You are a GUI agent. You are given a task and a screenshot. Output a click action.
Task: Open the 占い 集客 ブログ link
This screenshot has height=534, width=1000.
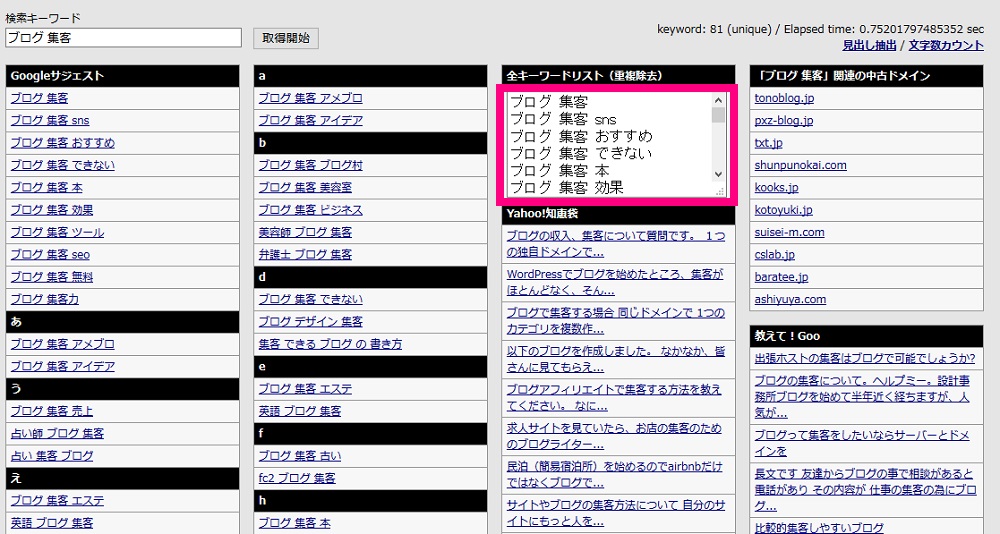tap(52, 456)
